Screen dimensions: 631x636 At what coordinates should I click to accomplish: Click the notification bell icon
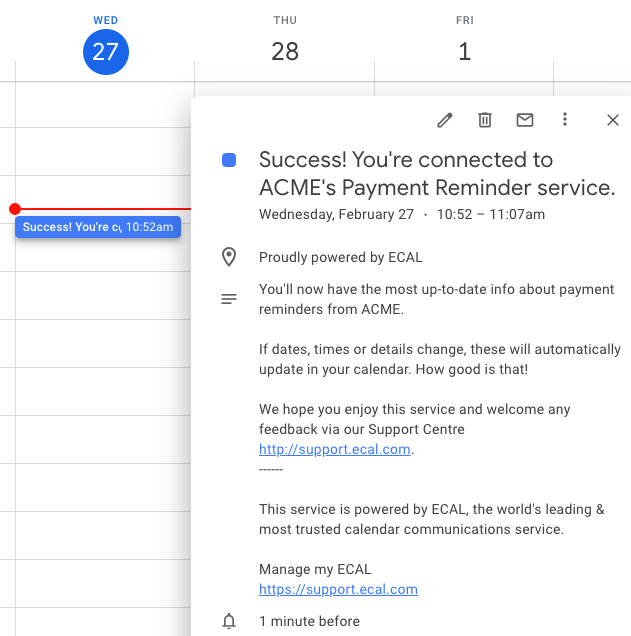[x=229, y=621]
